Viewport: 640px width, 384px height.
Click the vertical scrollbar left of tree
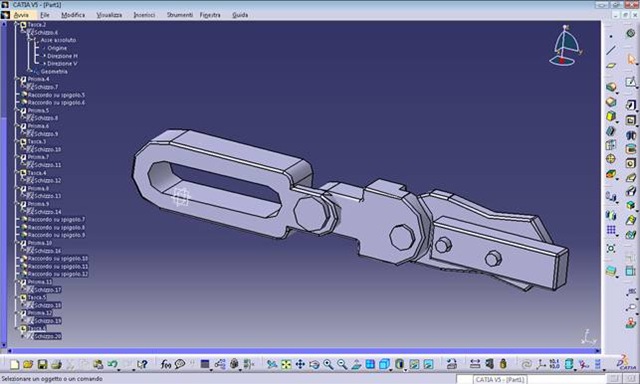pyautogui.click(x=4, y=184)
